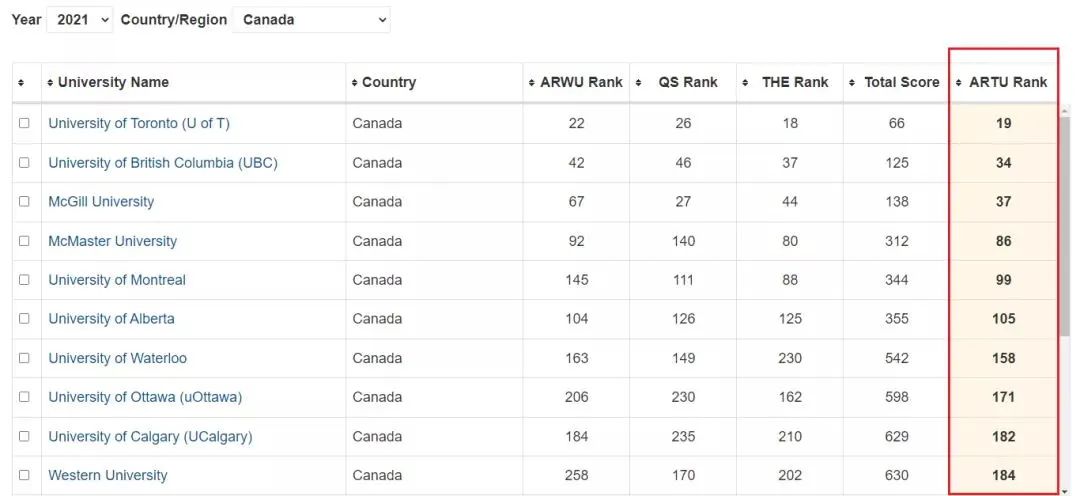Sort by ARTU Rank arrow icon
The height and width of the screenshot is (496, 1080).
tap(959, 83)
